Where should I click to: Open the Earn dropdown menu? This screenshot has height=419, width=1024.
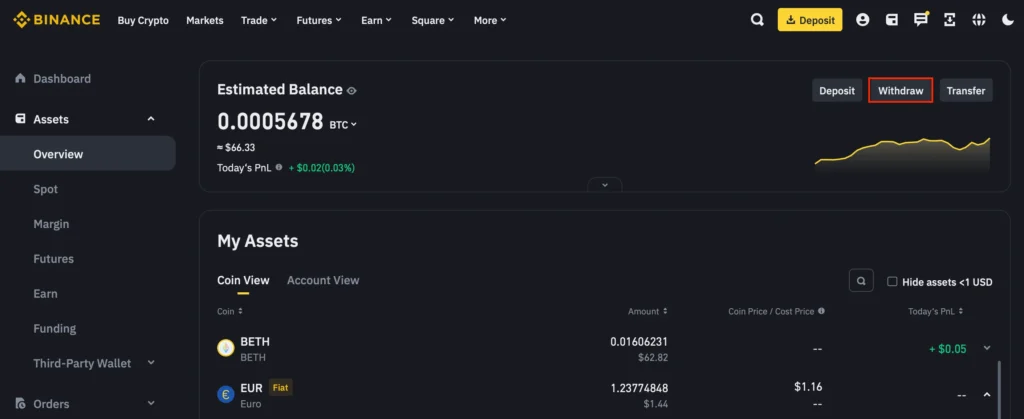point(376,20)
